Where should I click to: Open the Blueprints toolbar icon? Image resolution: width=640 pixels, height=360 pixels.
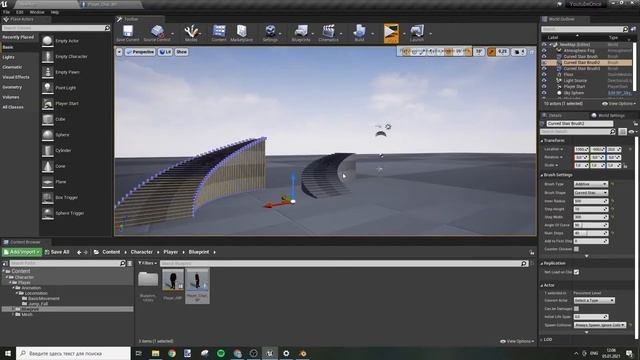click(x=301, y=33)
